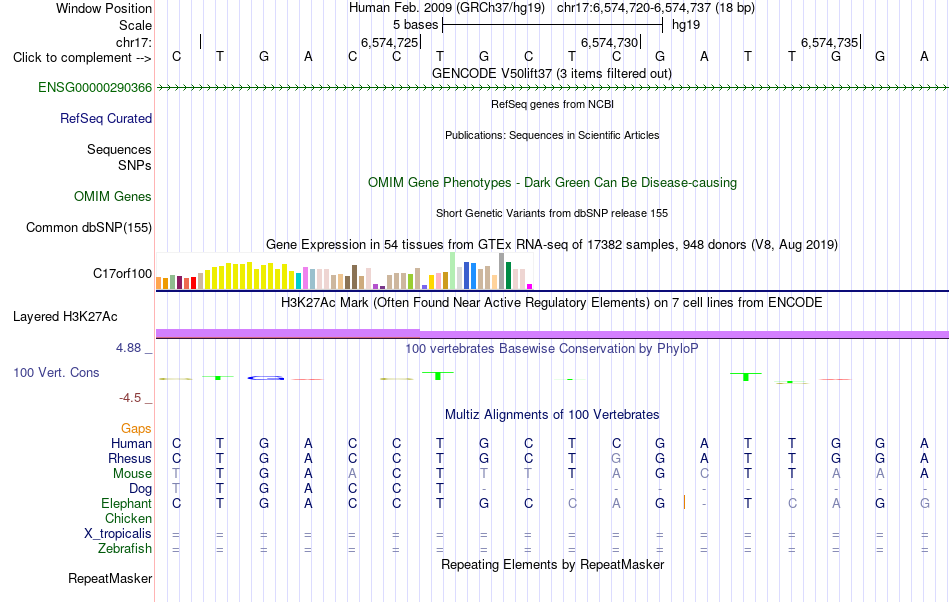Click the chr17:6,574,720-6,574,737 position text

coord(656,8)
